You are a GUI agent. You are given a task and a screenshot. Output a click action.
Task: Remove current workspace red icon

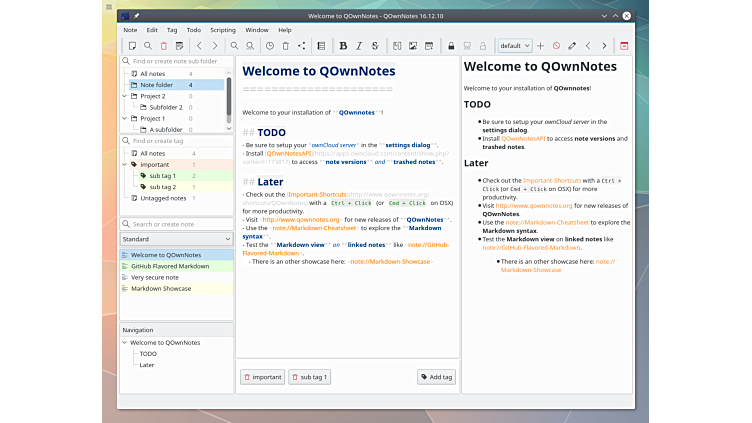click(x=556, y=46)
